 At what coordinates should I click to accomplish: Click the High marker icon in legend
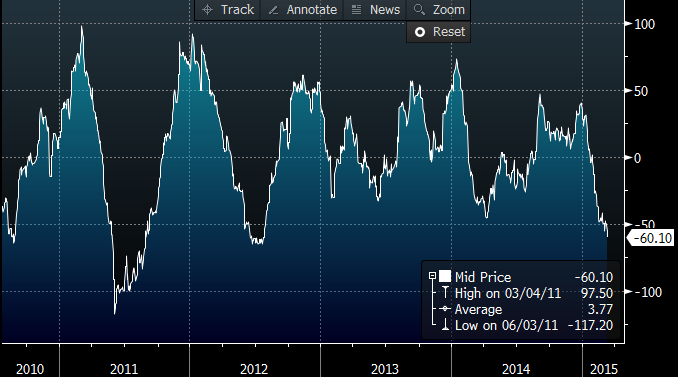pyautogui.click(x=445, y=293)
